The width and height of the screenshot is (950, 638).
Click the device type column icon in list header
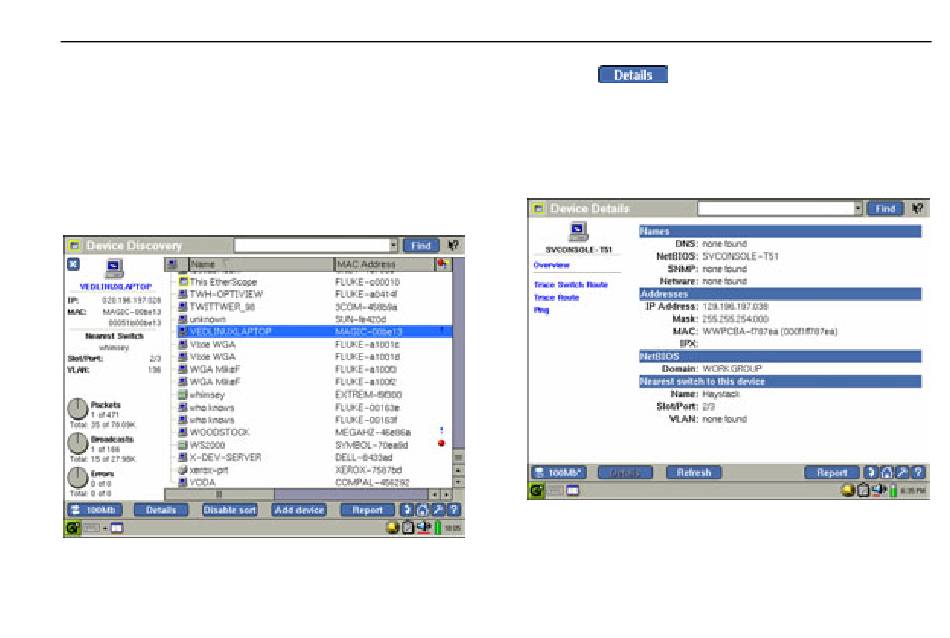(171, 264)
